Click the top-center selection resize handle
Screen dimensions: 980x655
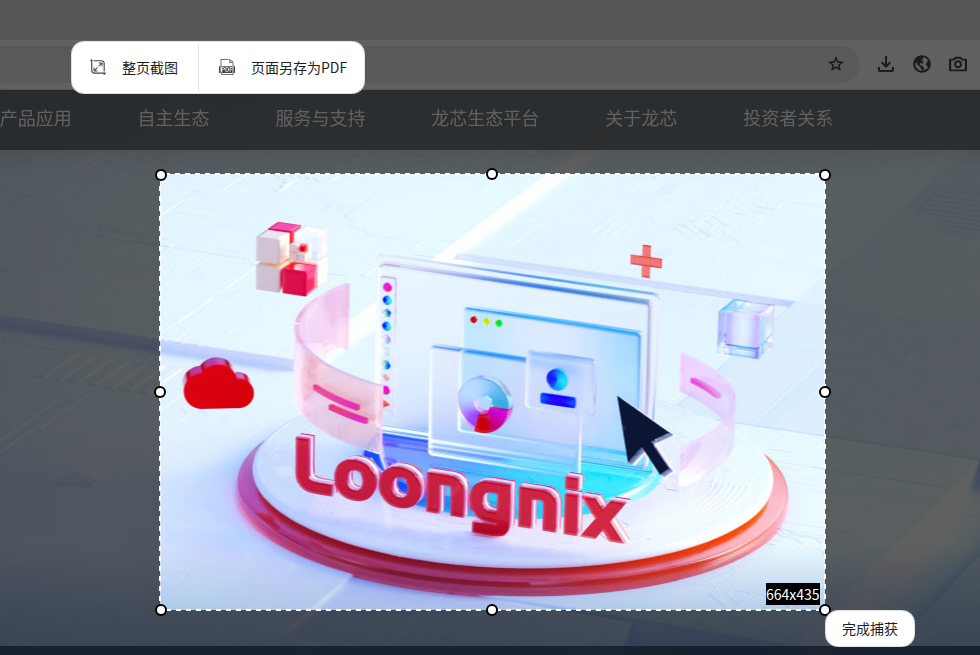click(x=492, y=175)
